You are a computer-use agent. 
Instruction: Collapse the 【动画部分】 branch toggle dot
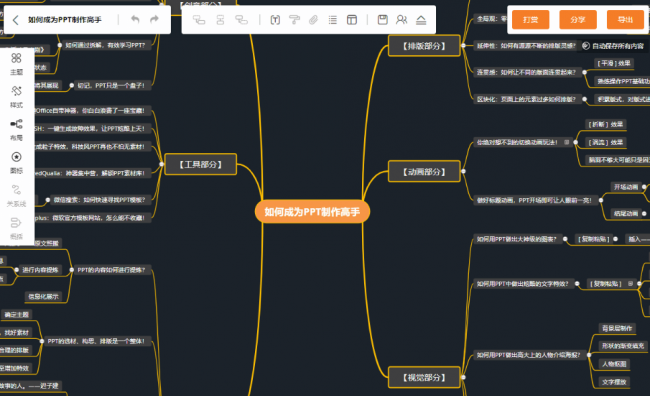pos(463,171)
